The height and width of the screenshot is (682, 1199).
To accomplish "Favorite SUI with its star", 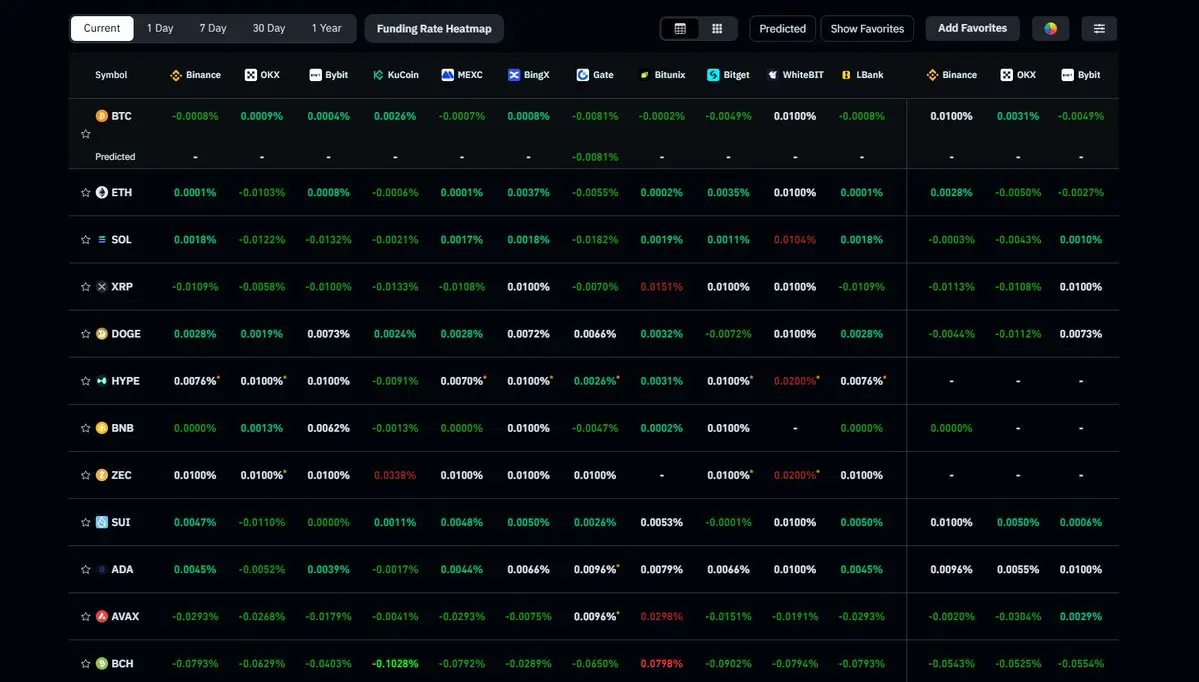I will (x=86, y=522).
